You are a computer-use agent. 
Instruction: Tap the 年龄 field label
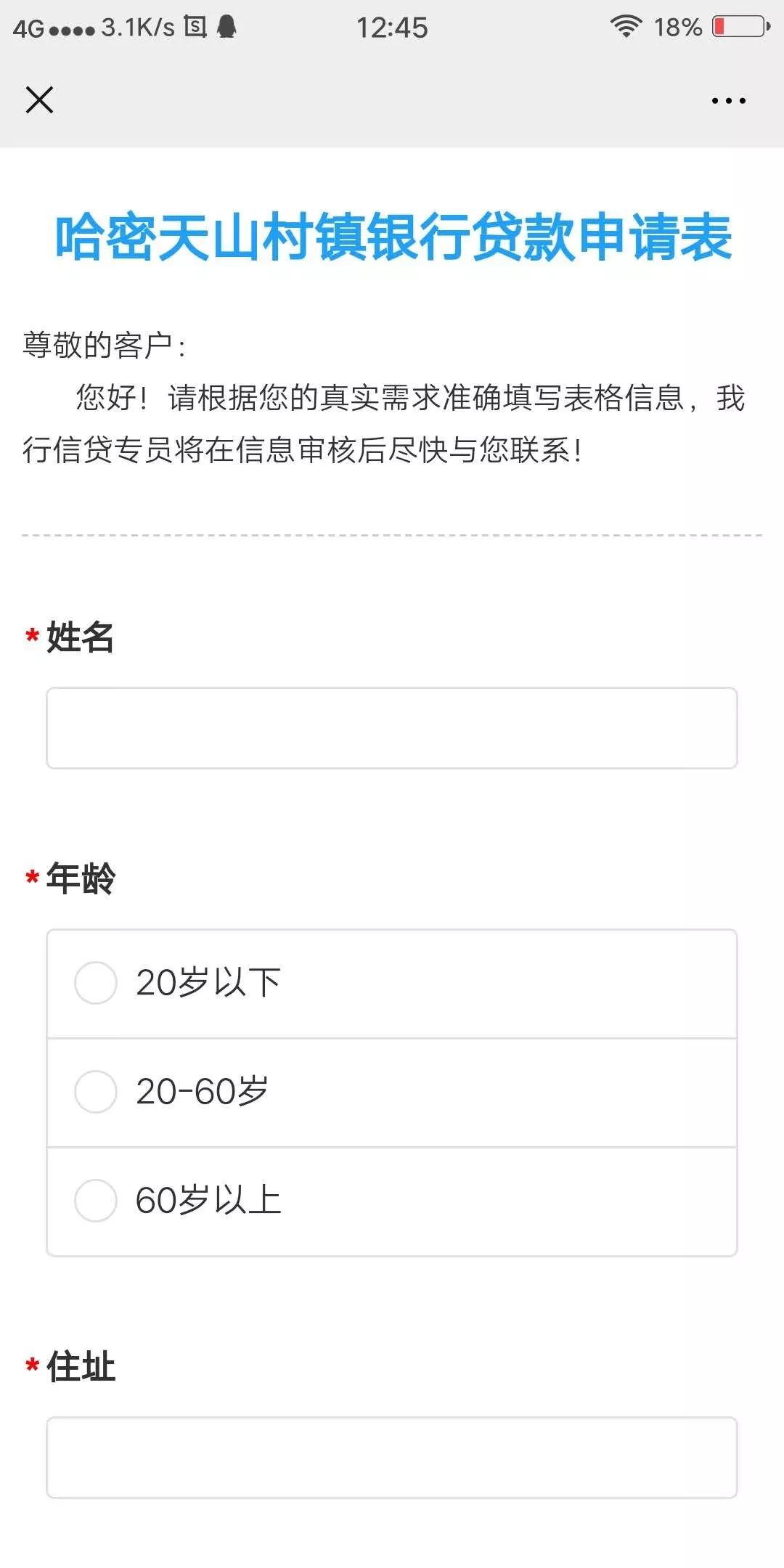(x=81, y=878)
